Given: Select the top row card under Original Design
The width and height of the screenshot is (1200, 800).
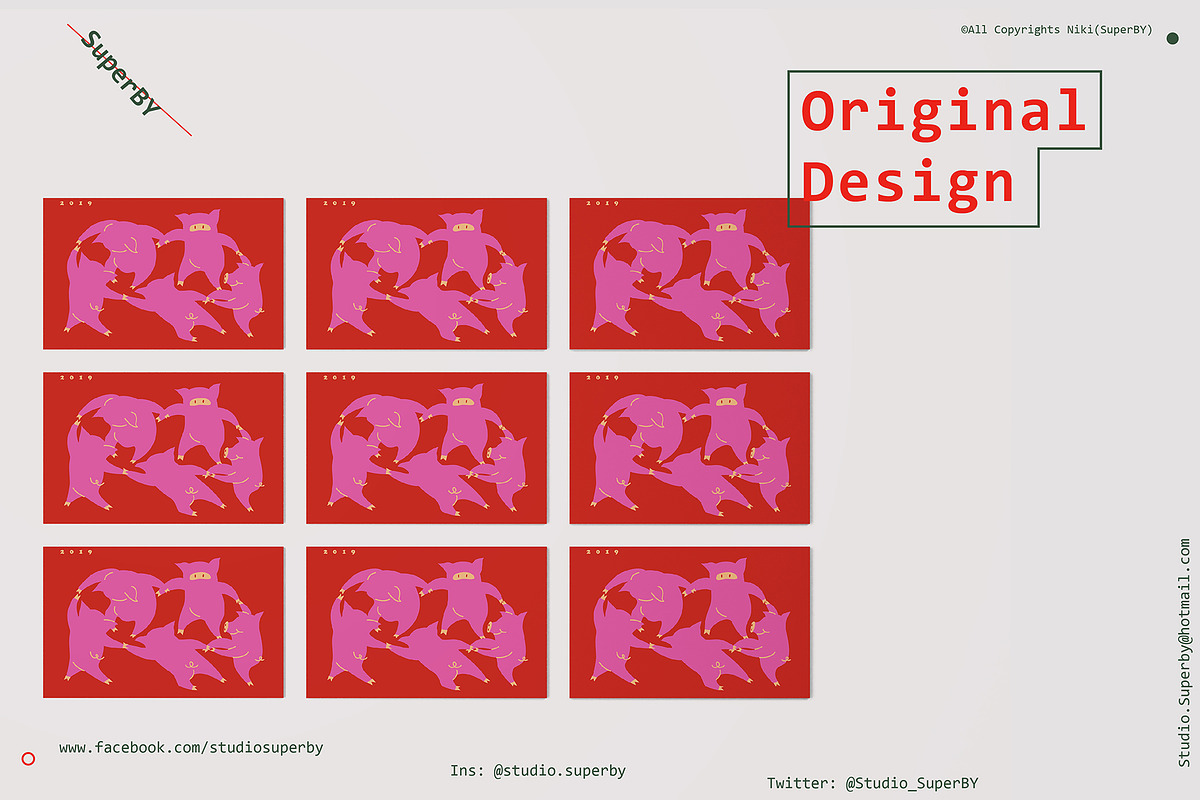Looking at the screenshot, I should (690, 273).
